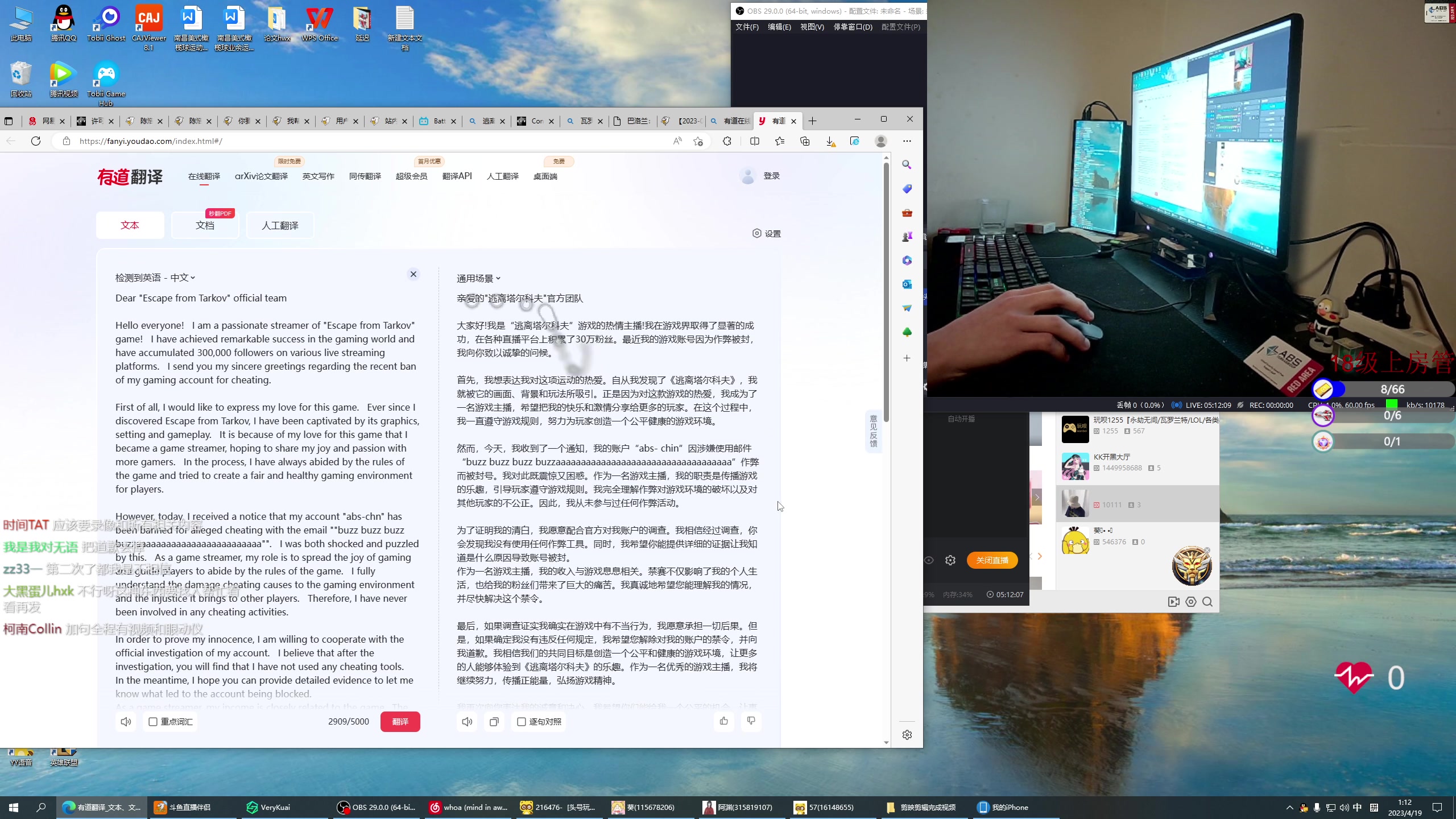Click inside the English source text area
Screen dimensions: 1456x819
click(267, 495)
